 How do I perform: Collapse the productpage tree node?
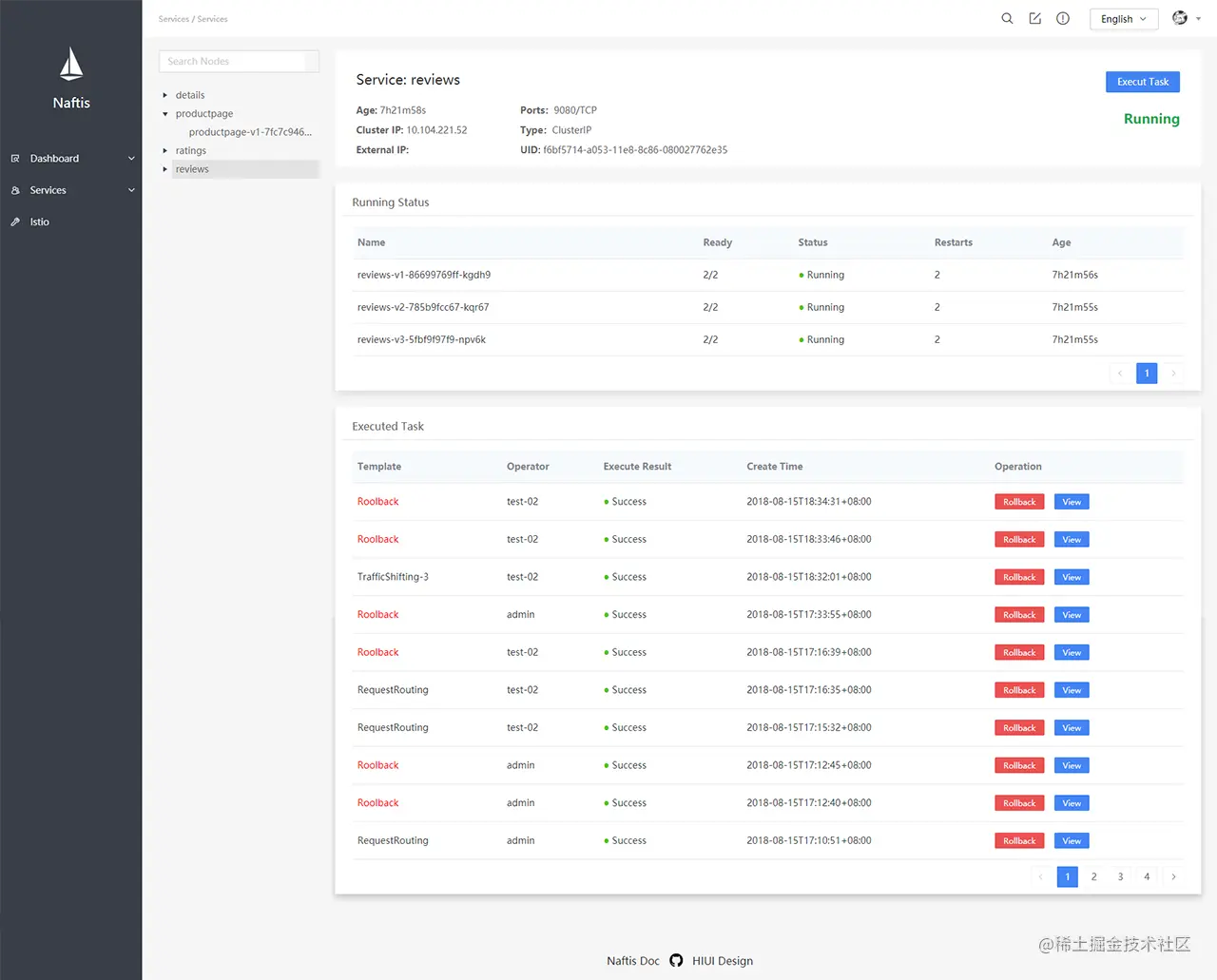point(165,114)
